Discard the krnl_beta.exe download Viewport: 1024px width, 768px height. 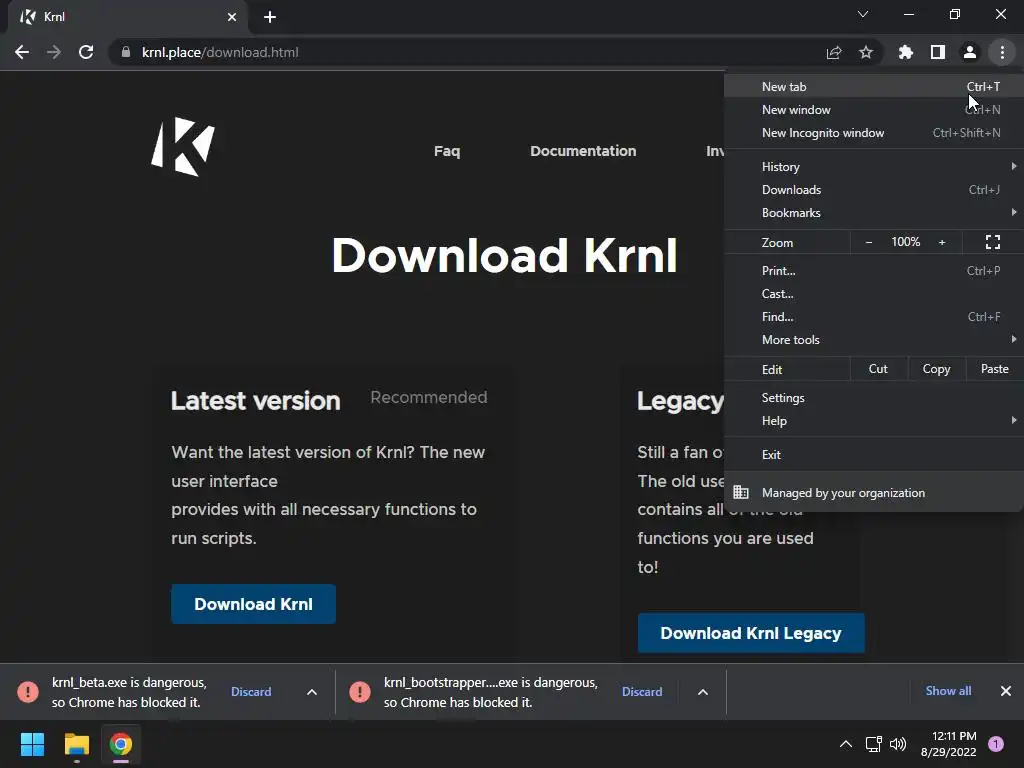(x=251, y=692)
